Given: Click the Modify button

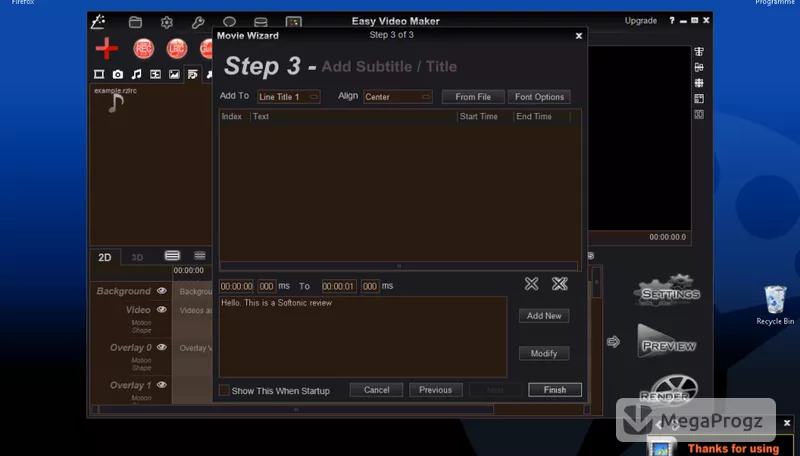Looking at the screenshot, I should pyautogui.click(x=544, y=353).
